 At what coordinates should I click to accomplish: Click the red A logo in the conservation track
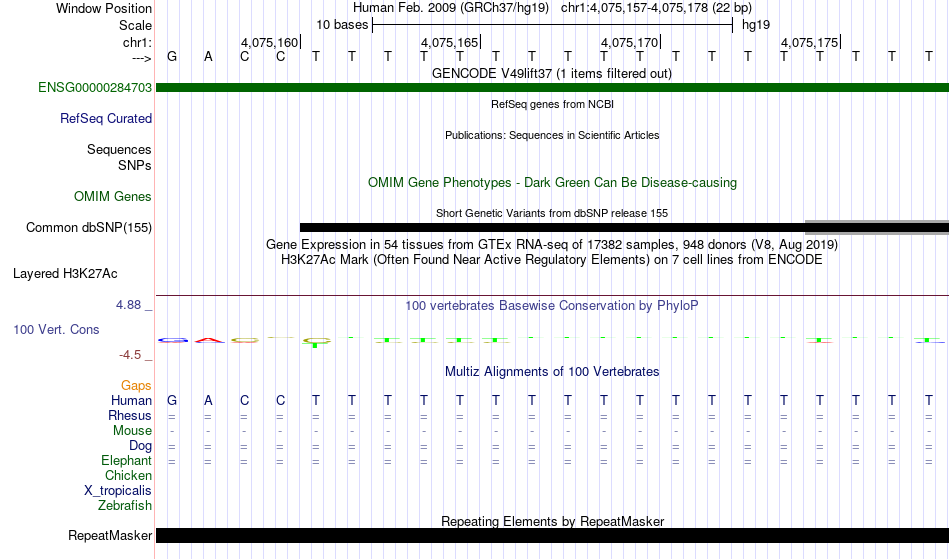pyautogui.click(x=209, y=340)
